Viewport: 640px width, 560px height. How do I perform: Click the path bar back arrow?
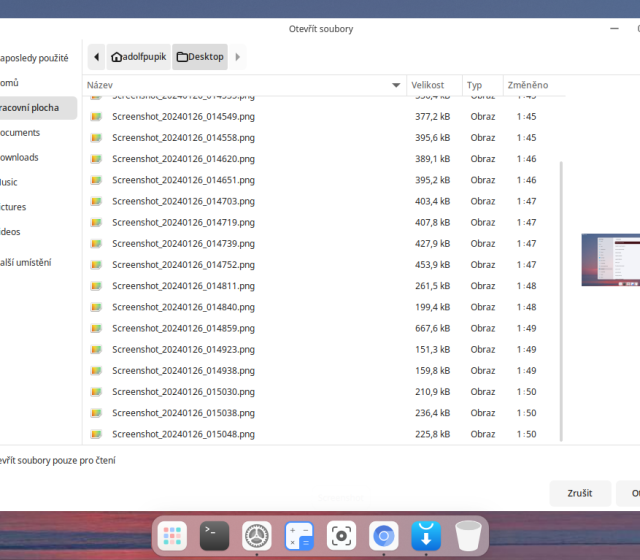[x=97, y=57]
